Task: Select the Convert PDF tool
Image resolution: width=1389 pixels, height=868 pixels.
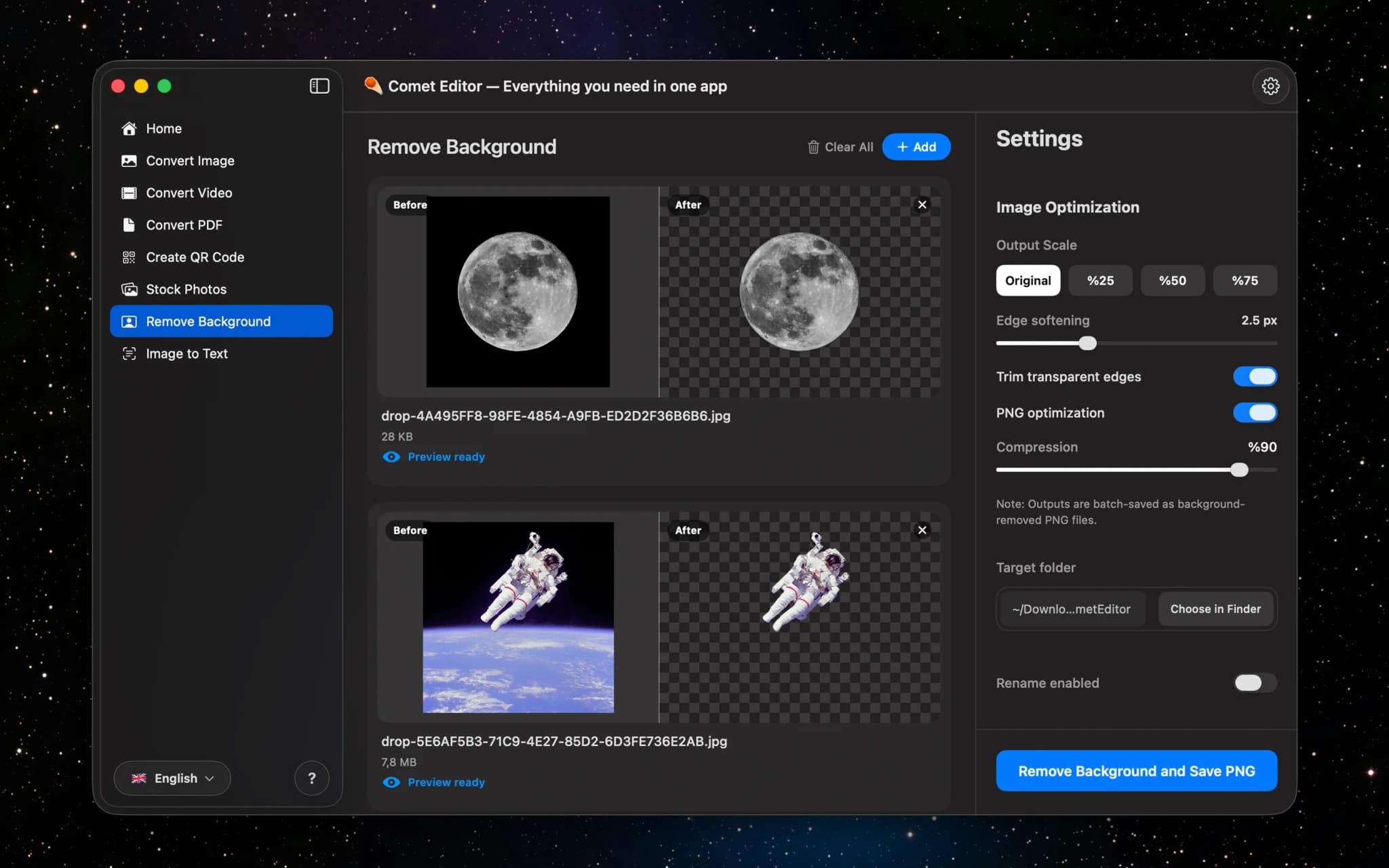Action: 184,224
